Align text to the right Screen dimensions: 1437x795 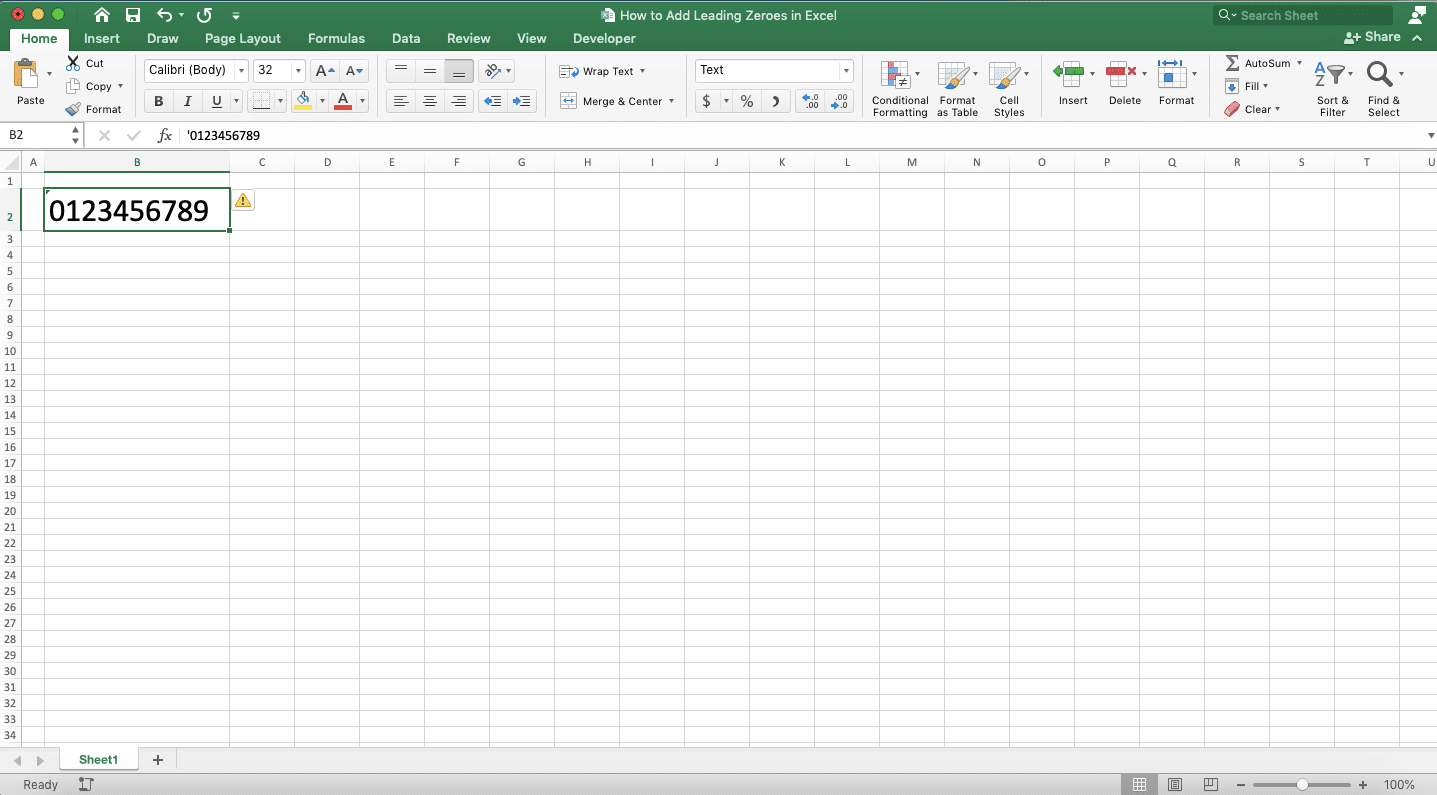pyautogui.click(x=459, y=101)
